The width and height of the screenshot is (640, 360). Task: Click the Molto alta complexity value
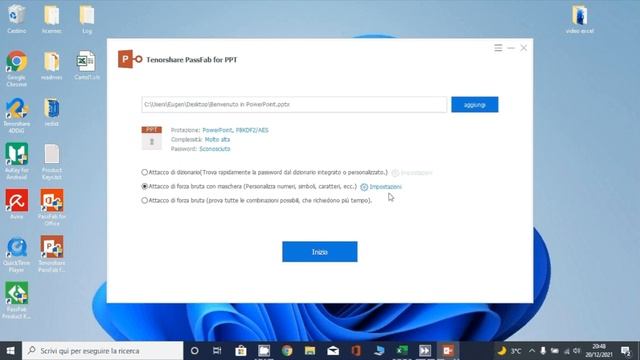pyautogui.click(x=217, y=140)
